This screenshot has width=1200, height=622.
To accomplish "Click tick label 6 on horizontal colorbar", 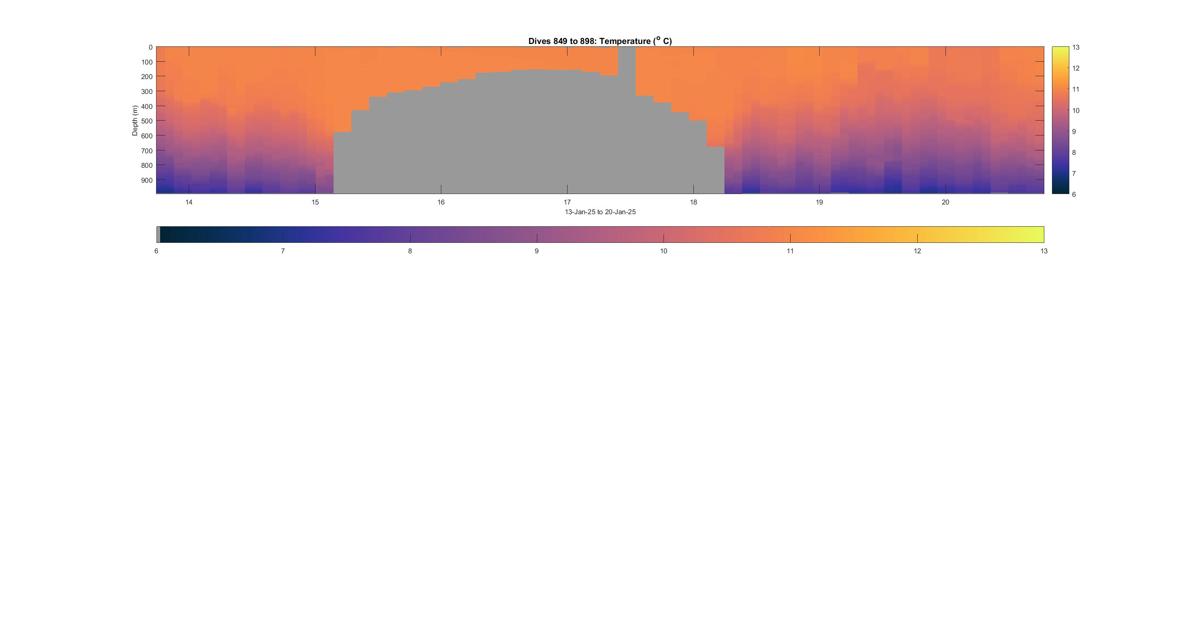I will [156, 251].
